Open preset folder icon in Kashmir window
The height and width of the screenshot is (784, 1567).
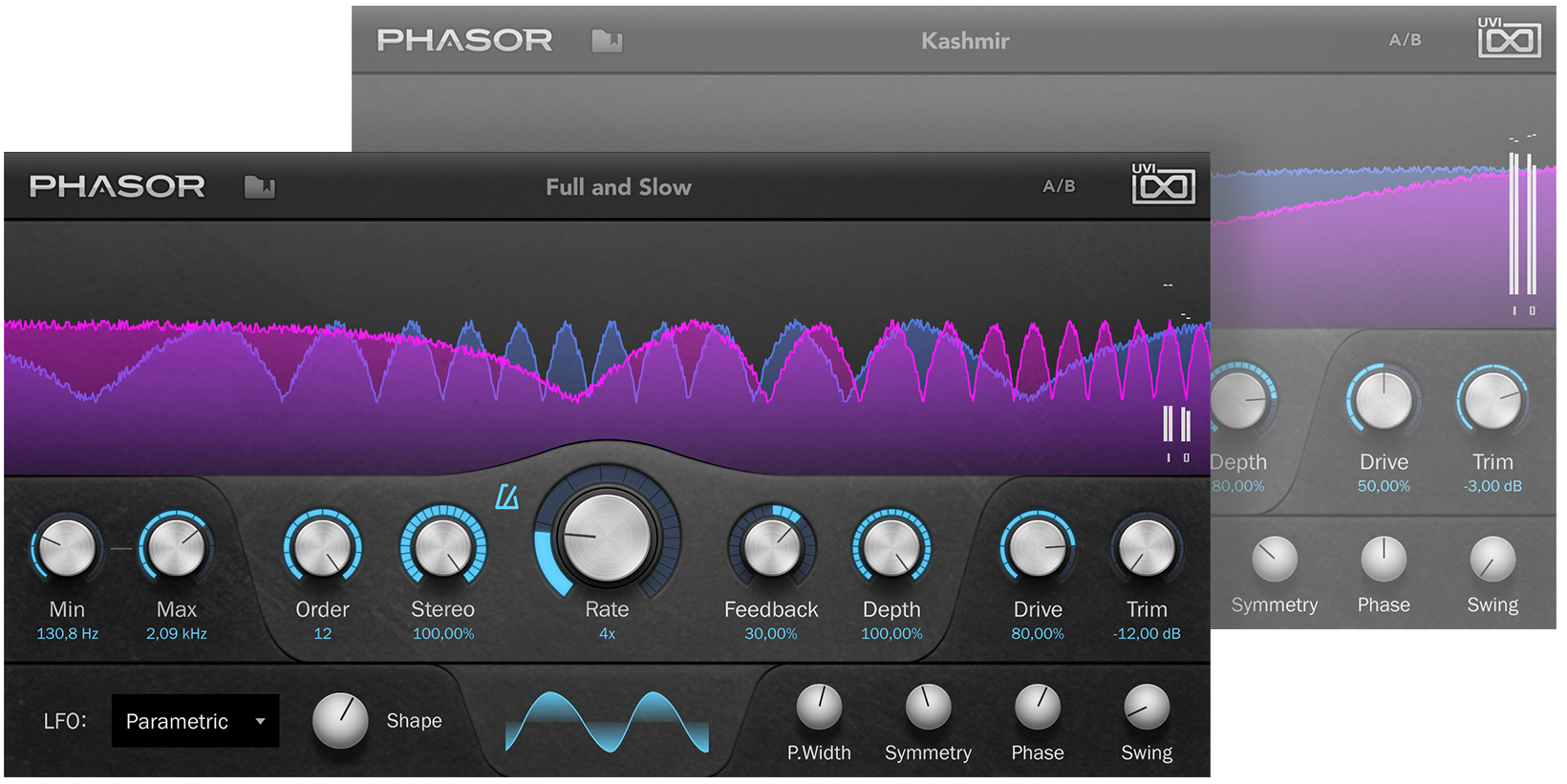pos(607,41)
